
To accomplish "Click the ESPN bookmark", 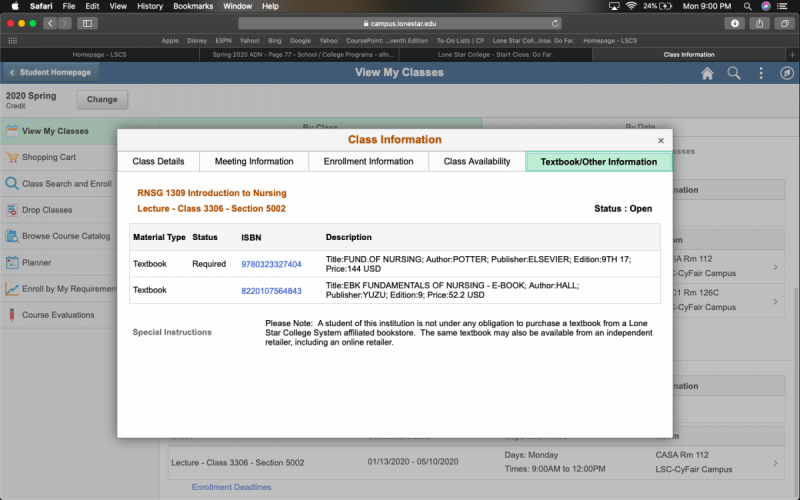I will click(223, 41).
